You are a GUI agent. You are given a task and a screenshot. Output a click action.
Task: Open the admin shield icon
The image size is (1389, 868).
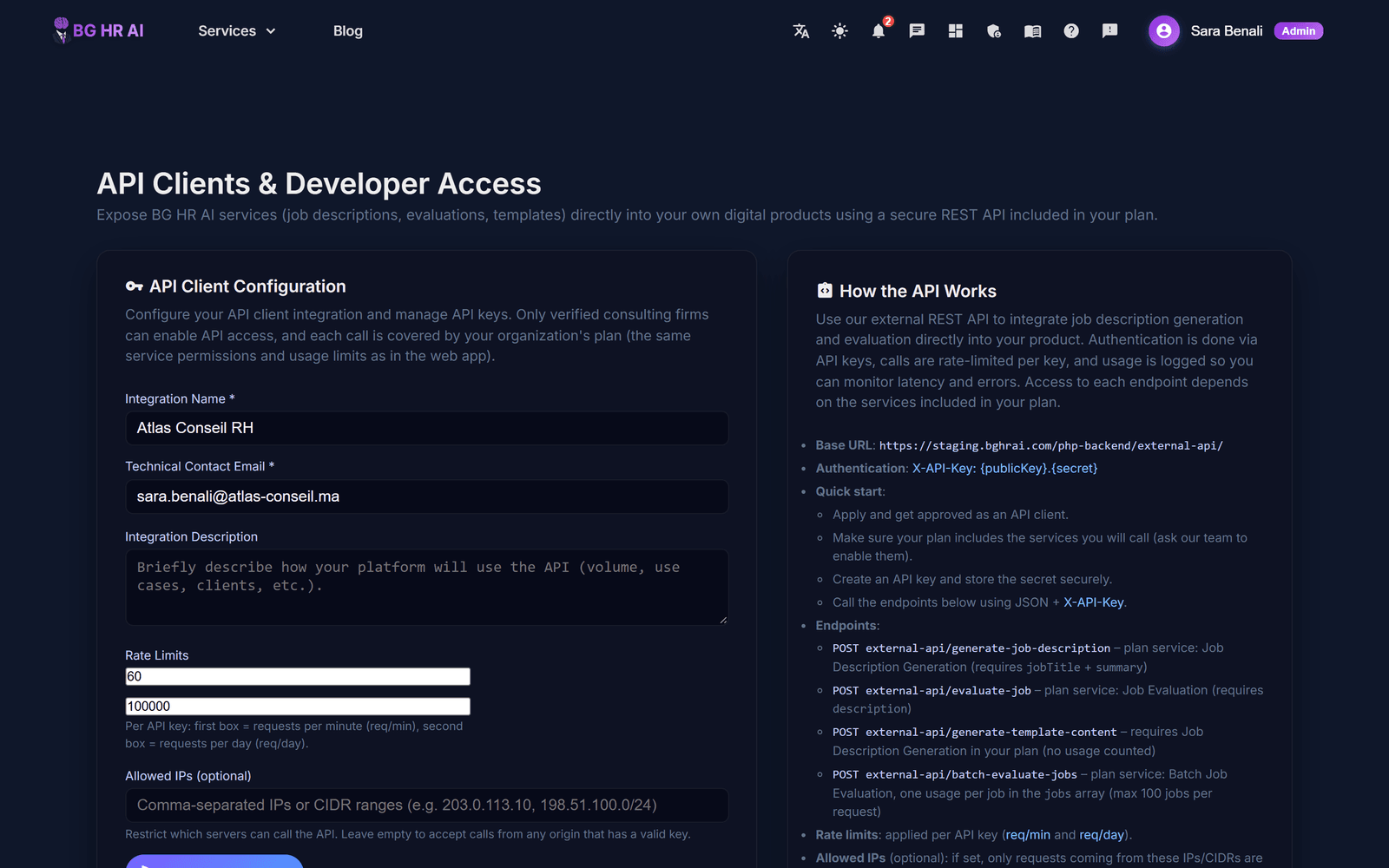(x=994, y=31)
